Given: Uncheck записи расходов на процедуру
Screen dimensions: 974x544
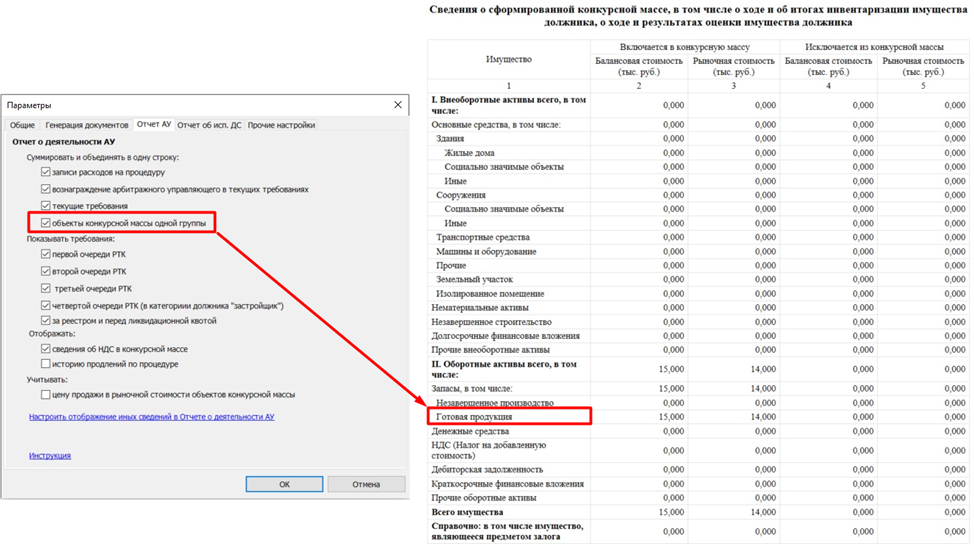Looking at the screenshot, I should coord(46,172).
